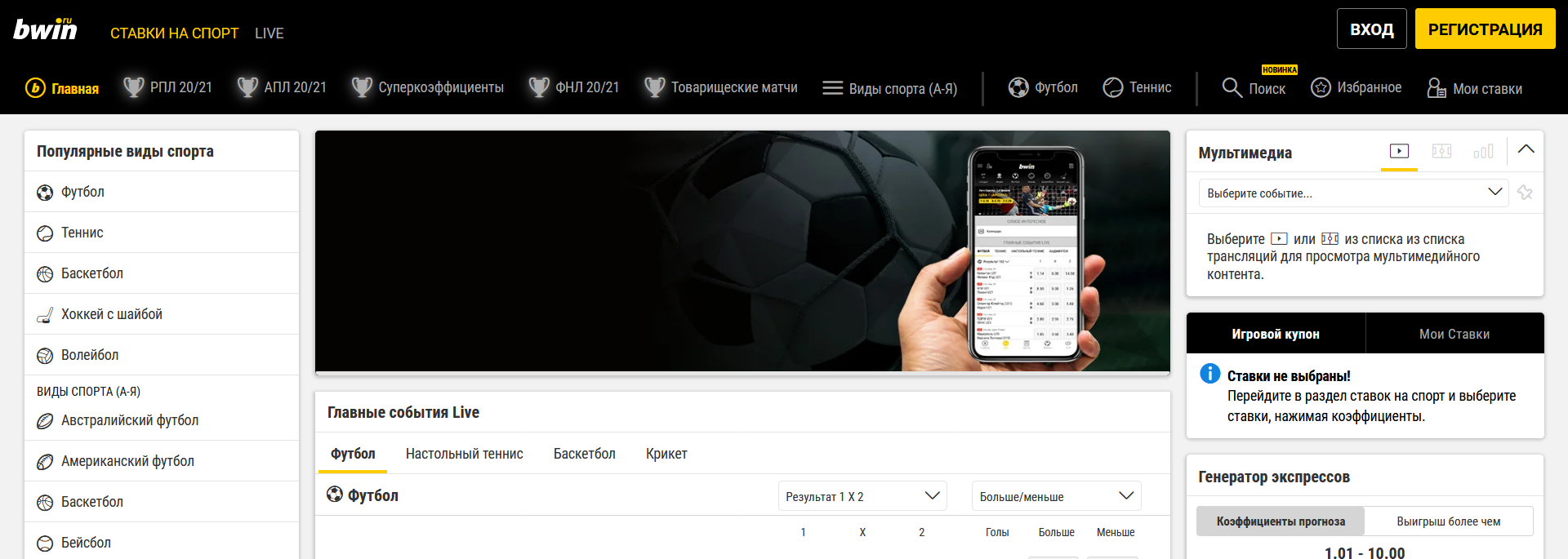Click the bwin logo
This screenshot has height=559, width=1568.
[45, 29]
